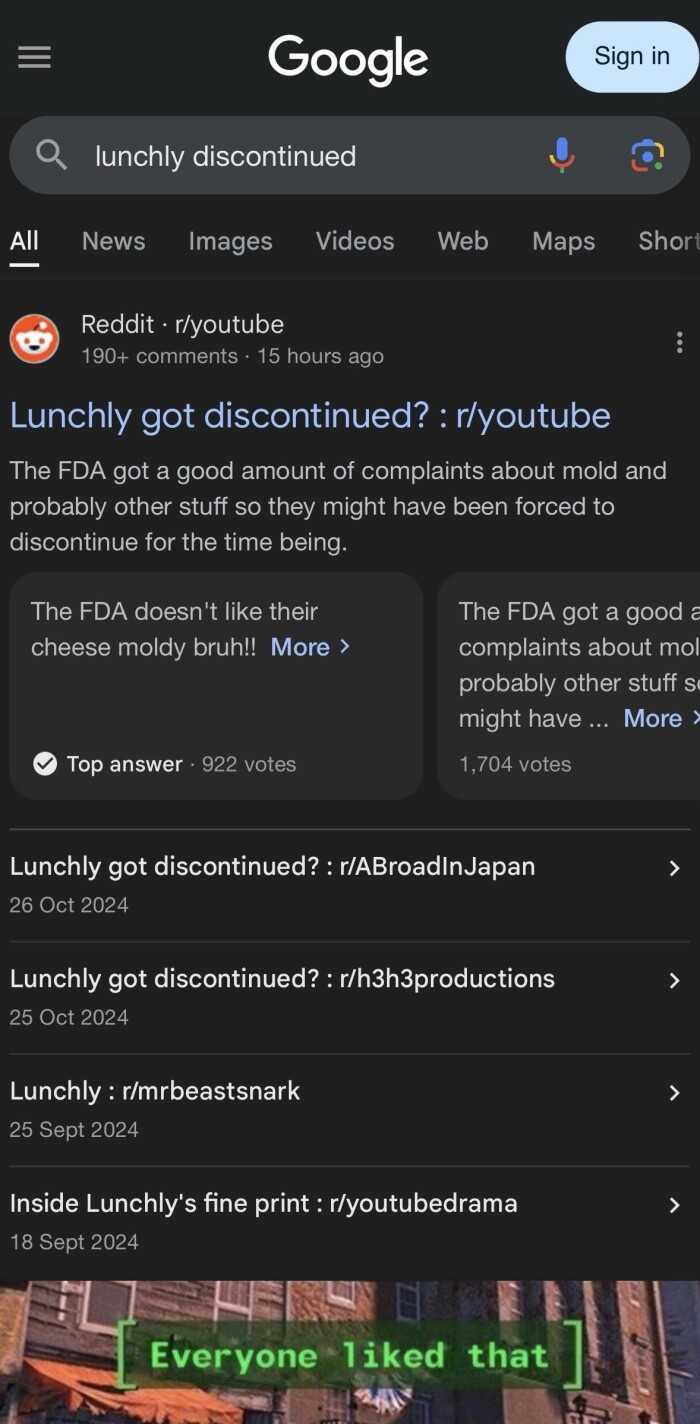This screenshot has width=700, height=1424.
Task: Open the hamburger menu
Action: 34,58
